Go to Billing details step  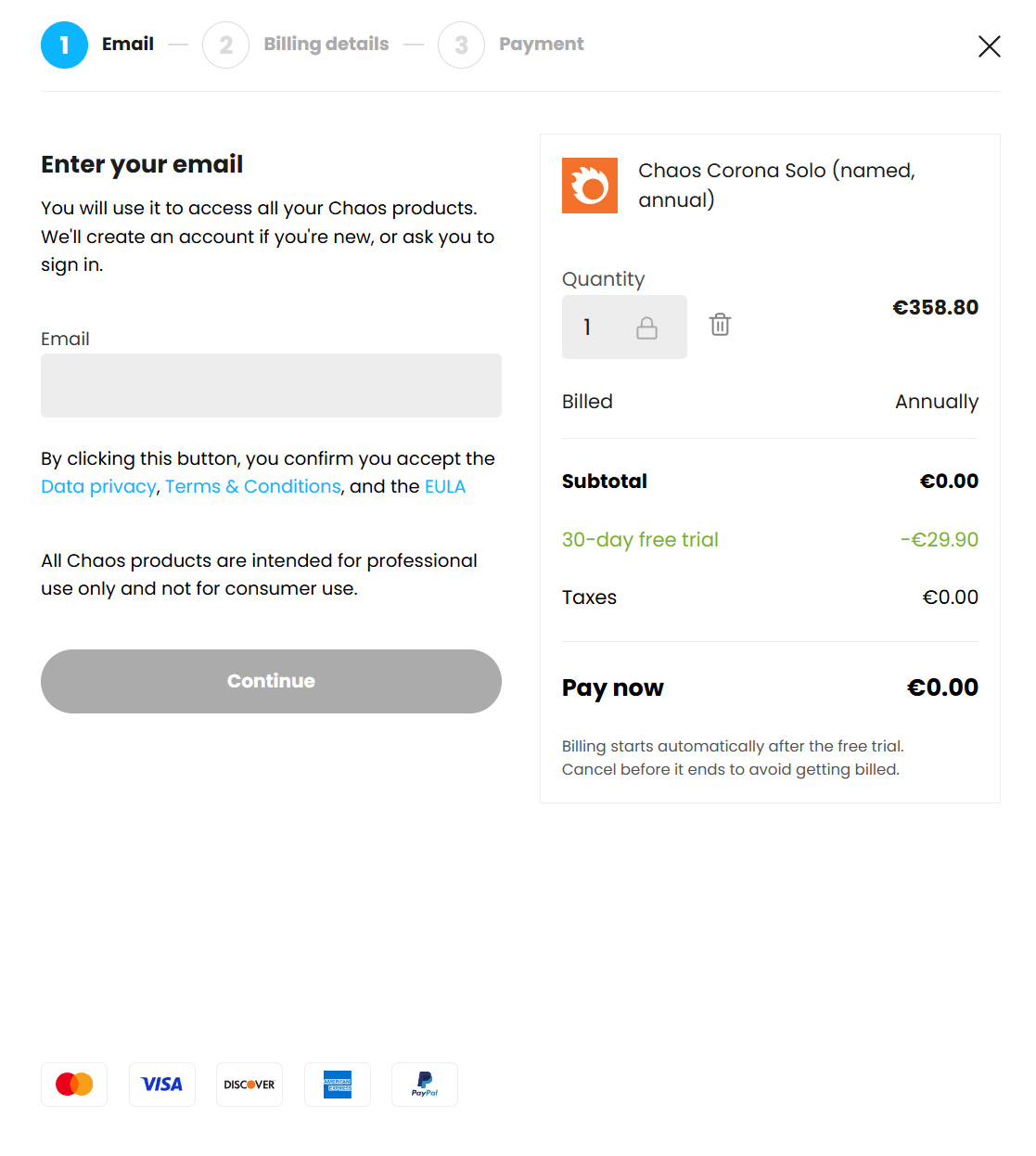click(x=326, y=44)
